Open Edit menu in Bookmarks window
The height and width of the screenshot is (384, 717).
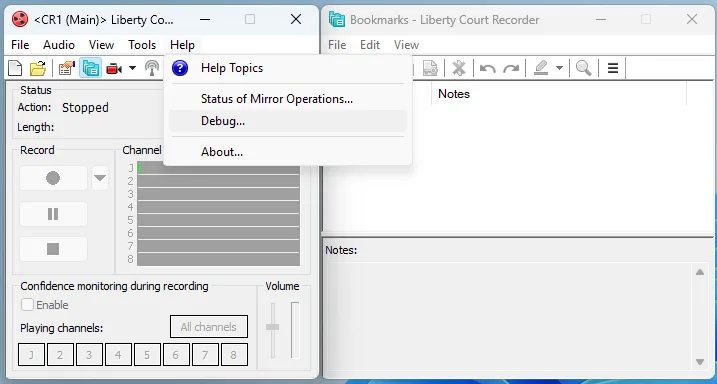pos(370,45)
